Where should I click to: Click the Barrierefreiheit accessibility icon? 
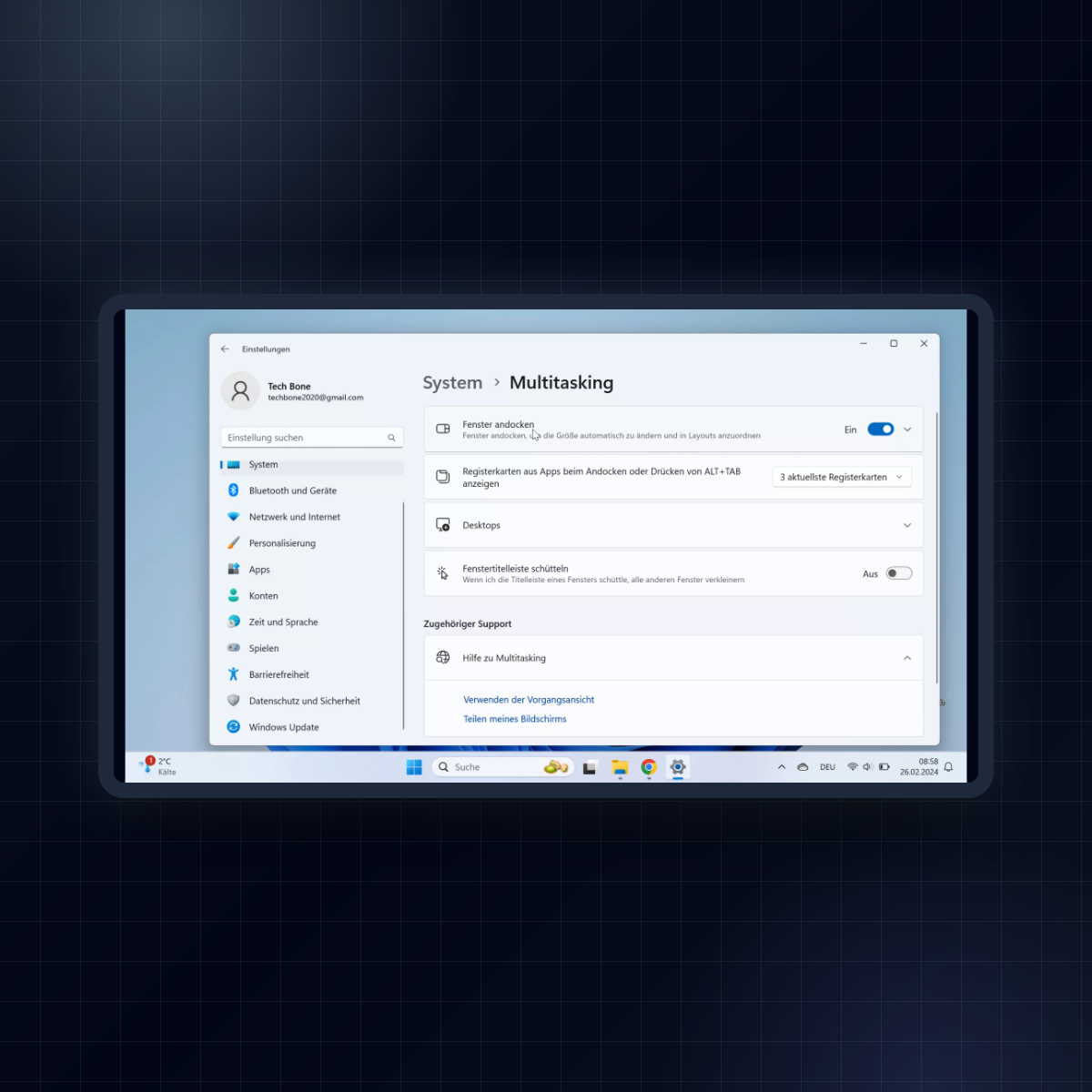pos(233,674)
